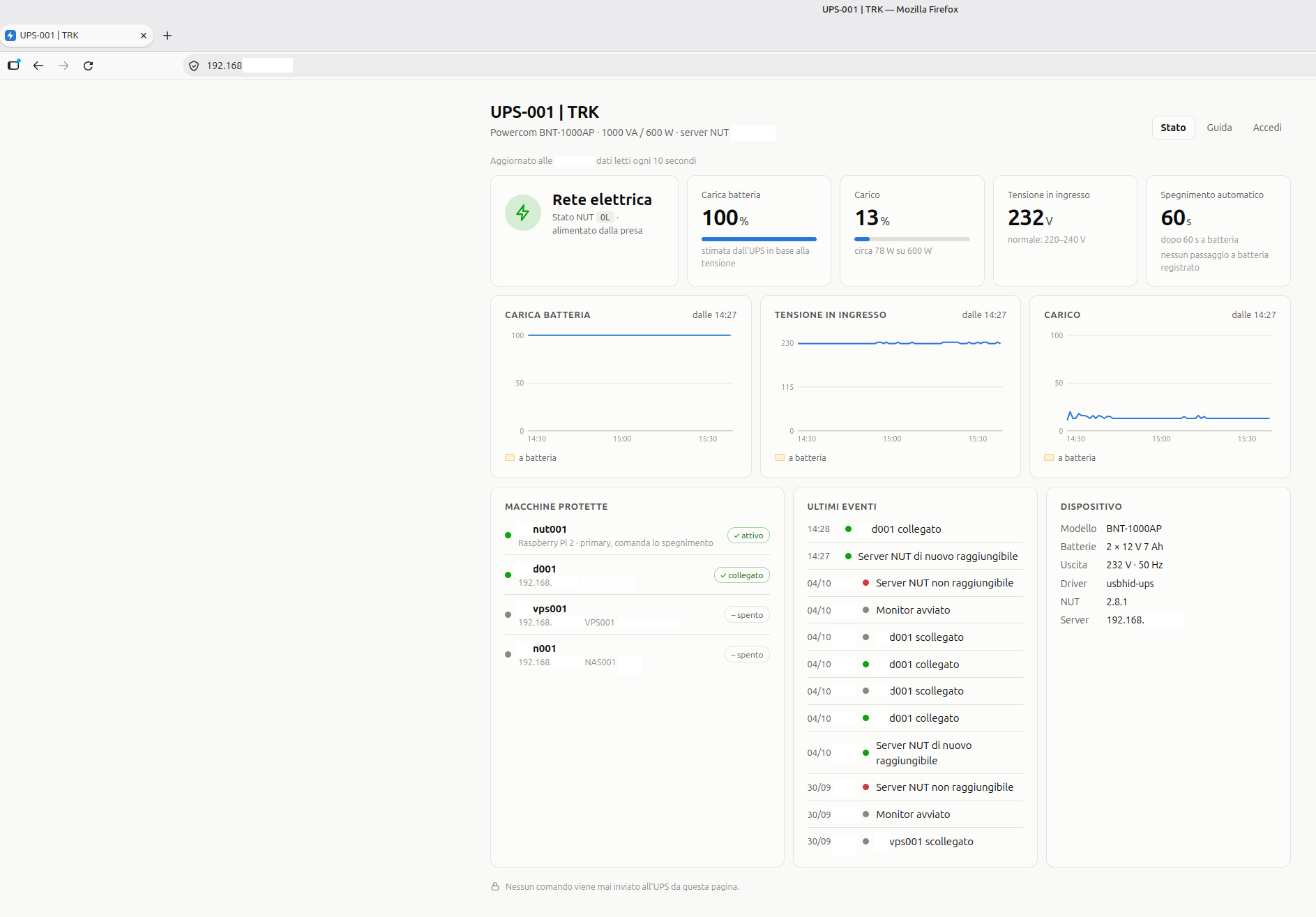Reload the page with the refresh icon
Screen dimensions: 1316x917
point(89,66)
